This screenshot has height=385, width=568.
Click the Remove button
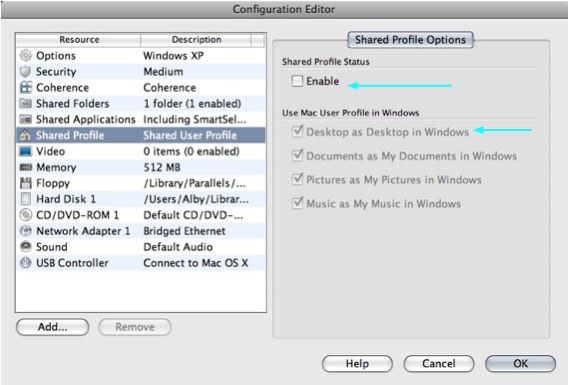[x=135, y=327]
